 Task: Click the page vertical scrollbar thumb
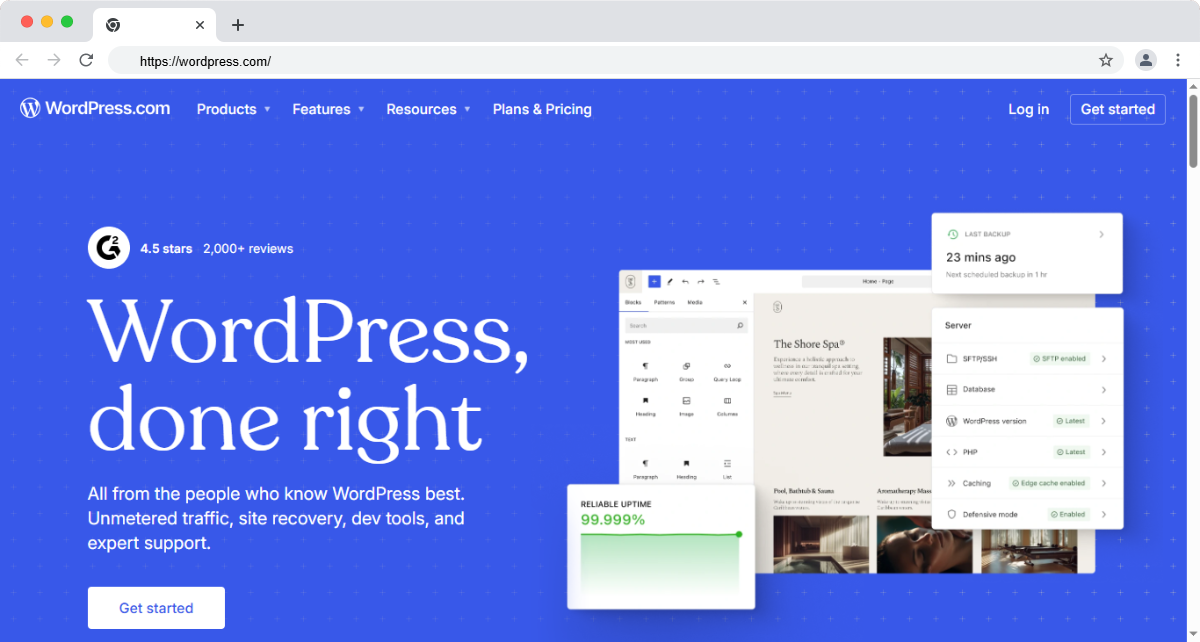1193,132
